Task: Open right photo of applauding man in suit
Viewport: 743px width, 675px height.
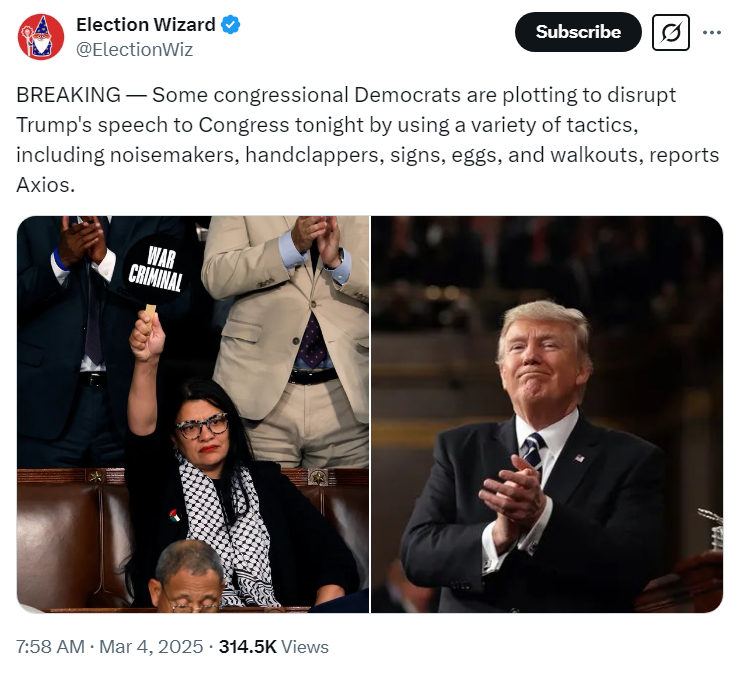Action: (x=547, y=414)
